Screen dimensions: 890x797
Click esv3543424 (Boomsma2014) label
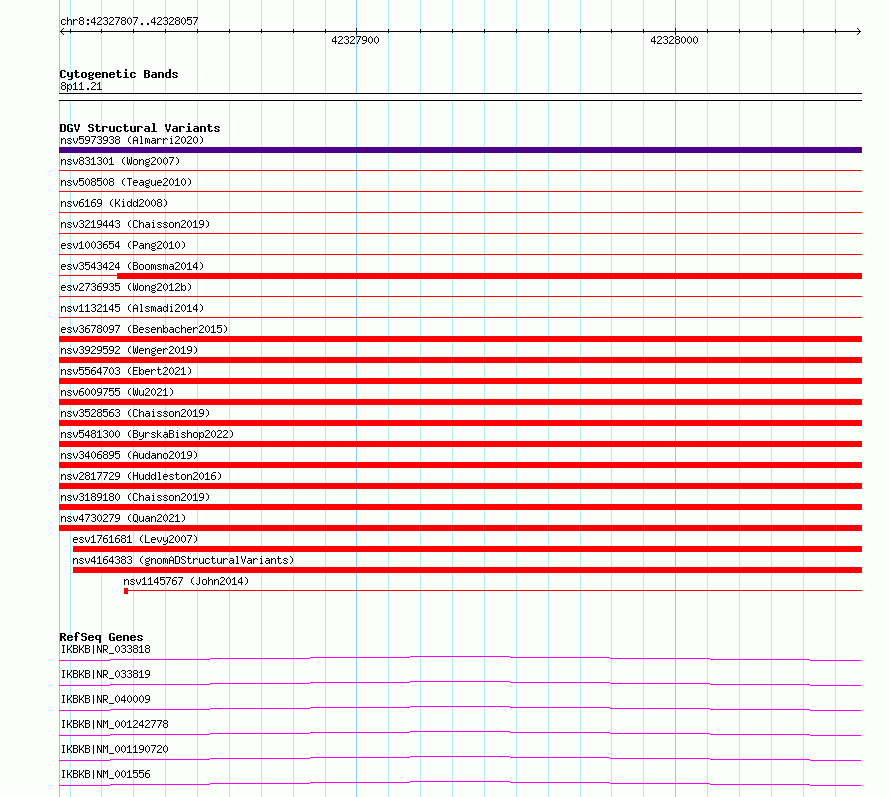[132, 266]
